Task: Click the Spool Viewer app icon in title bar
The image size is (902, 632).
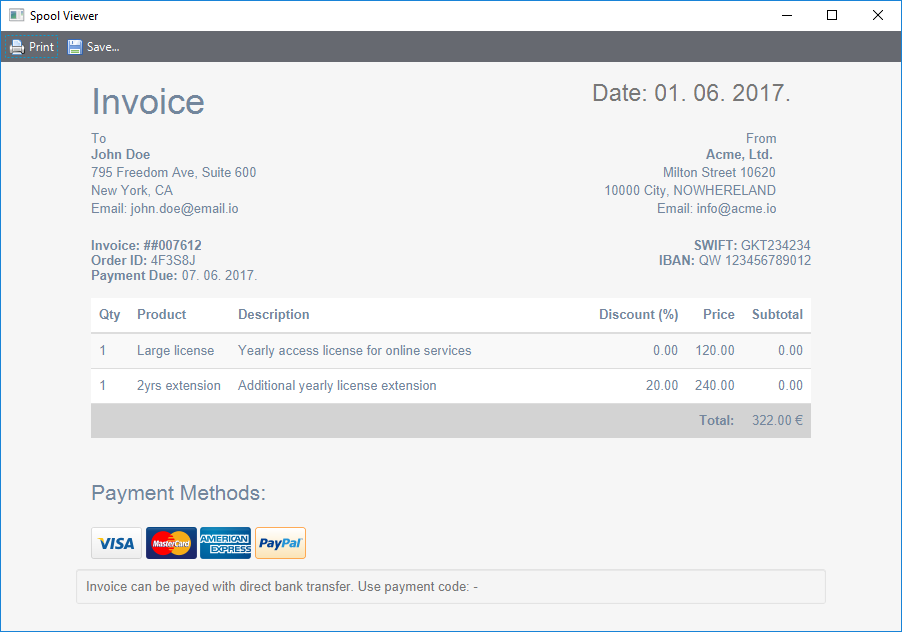Action: coord(16,16)
